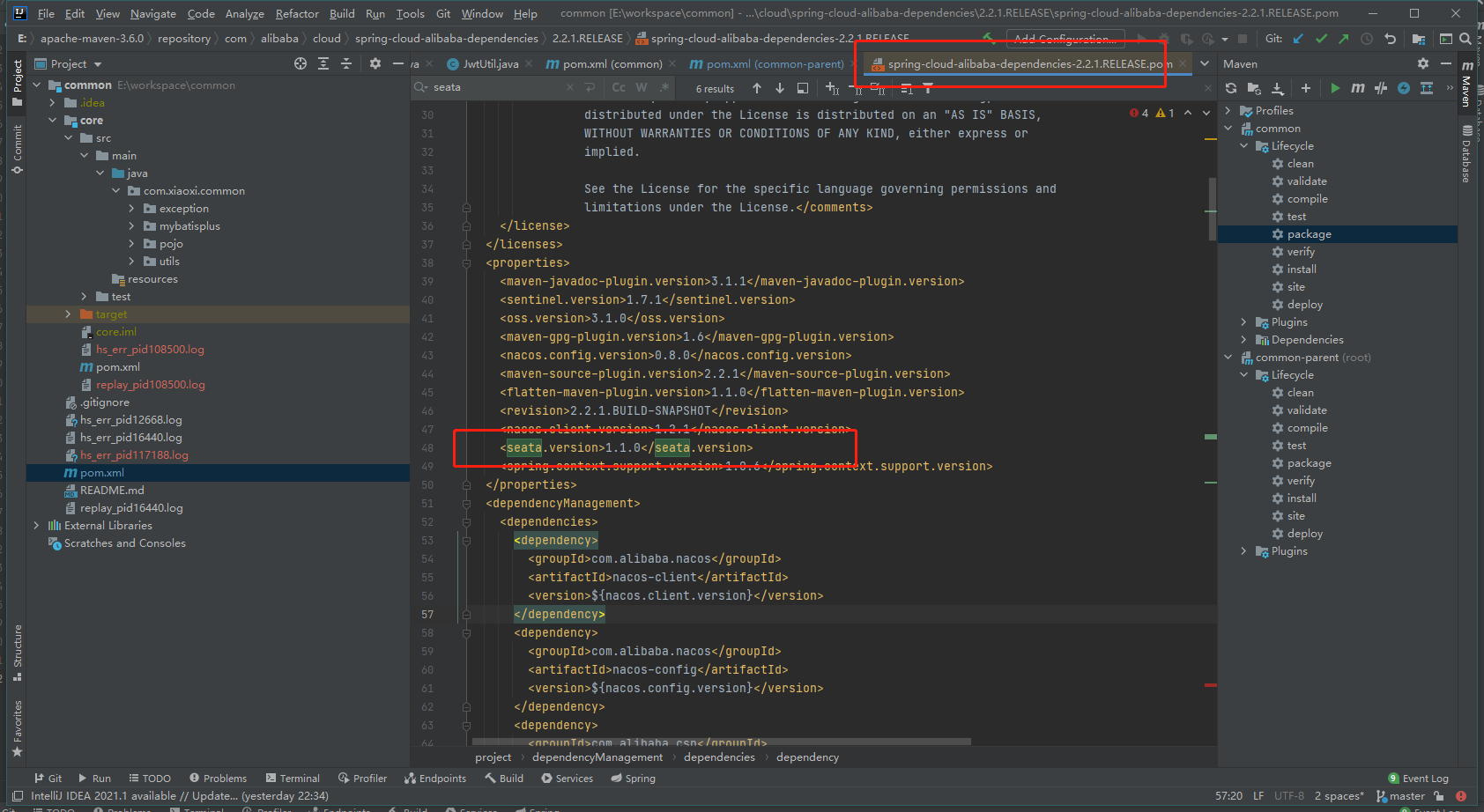Click Add Configuration button

click(x=1064, y=39)
